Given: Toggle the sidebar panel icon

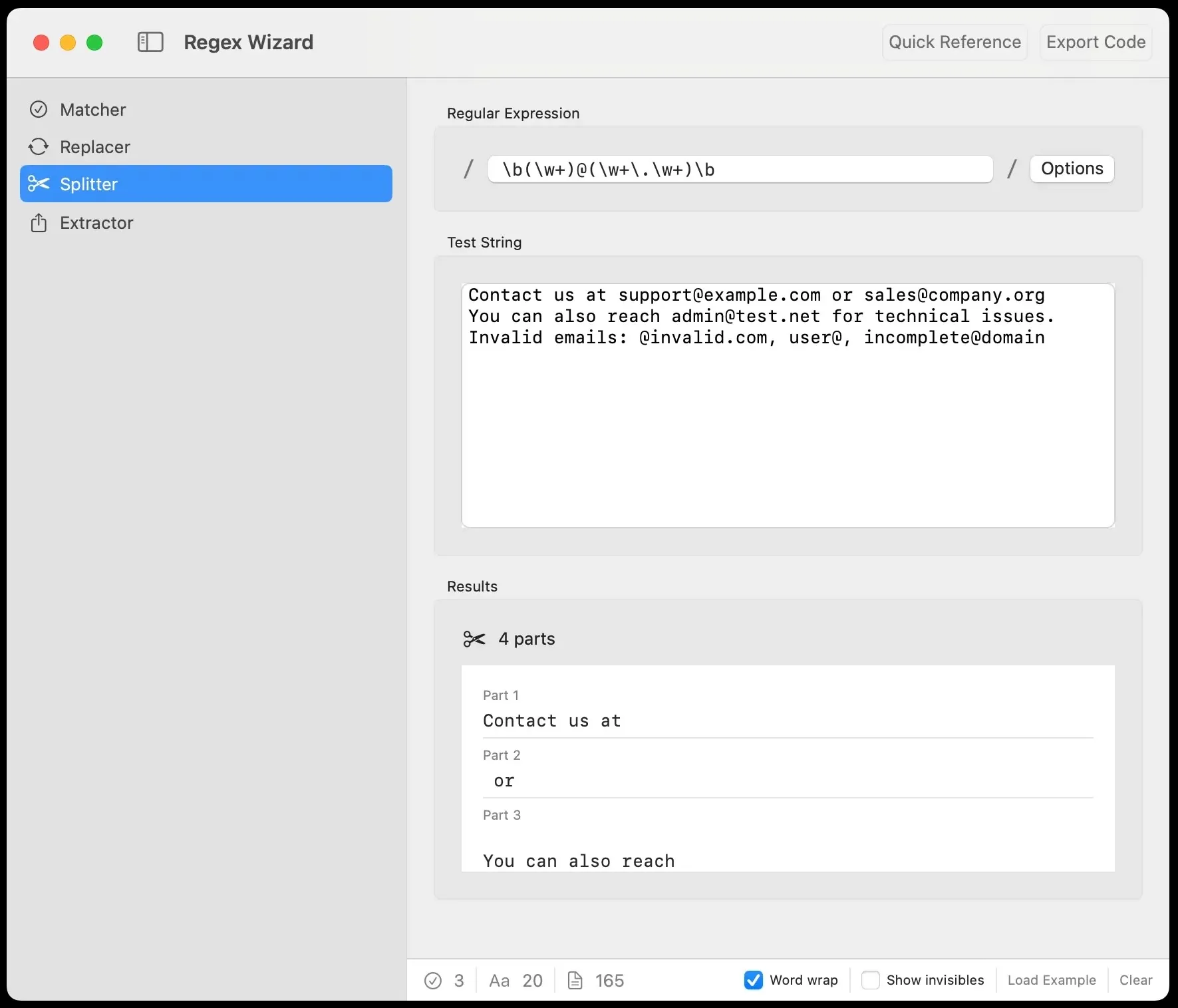Looking at the screenshot, I should (x=150, y=43).
